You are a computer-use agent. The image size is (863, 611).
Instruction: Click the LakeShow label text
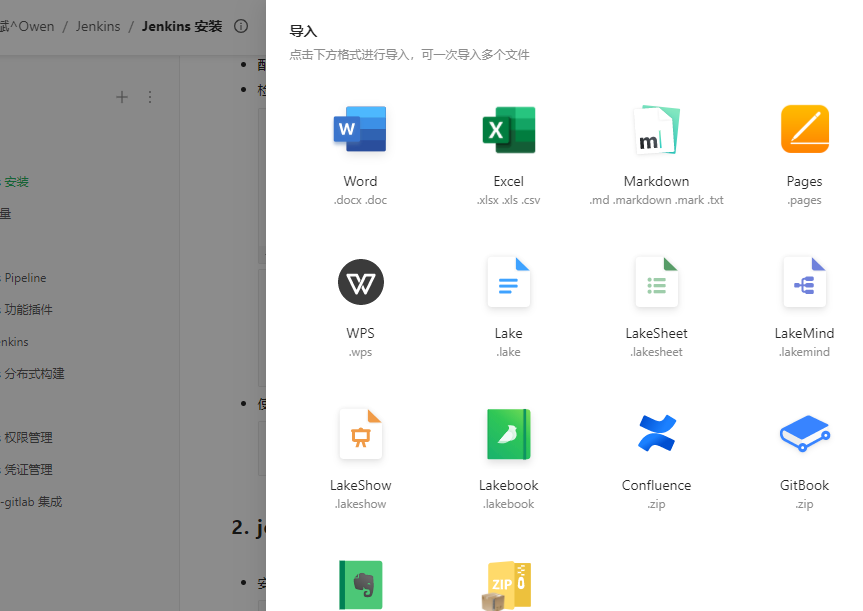point(361,485)
